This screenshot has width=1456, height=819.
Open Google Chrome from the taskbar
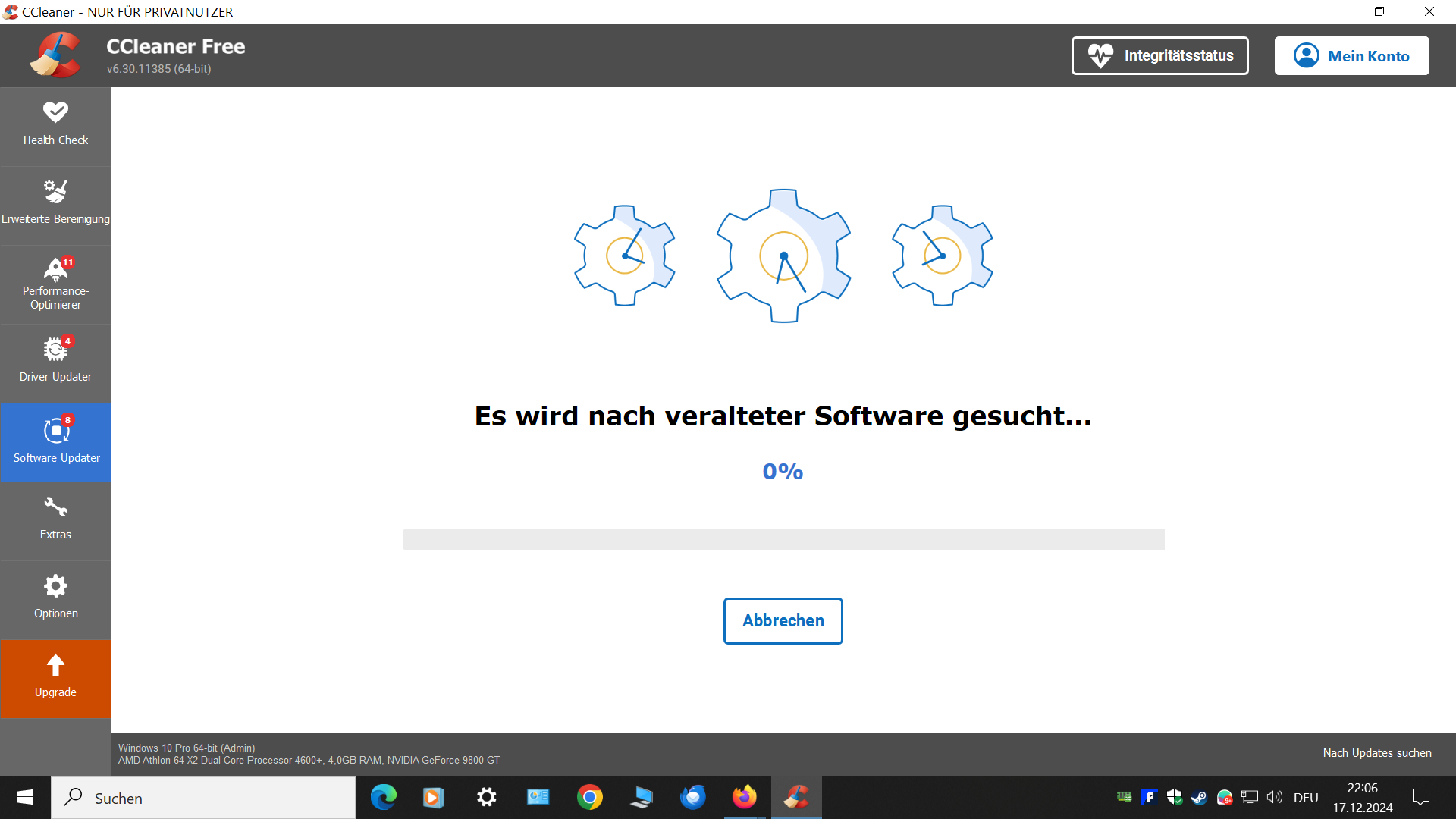pos(589,797)
